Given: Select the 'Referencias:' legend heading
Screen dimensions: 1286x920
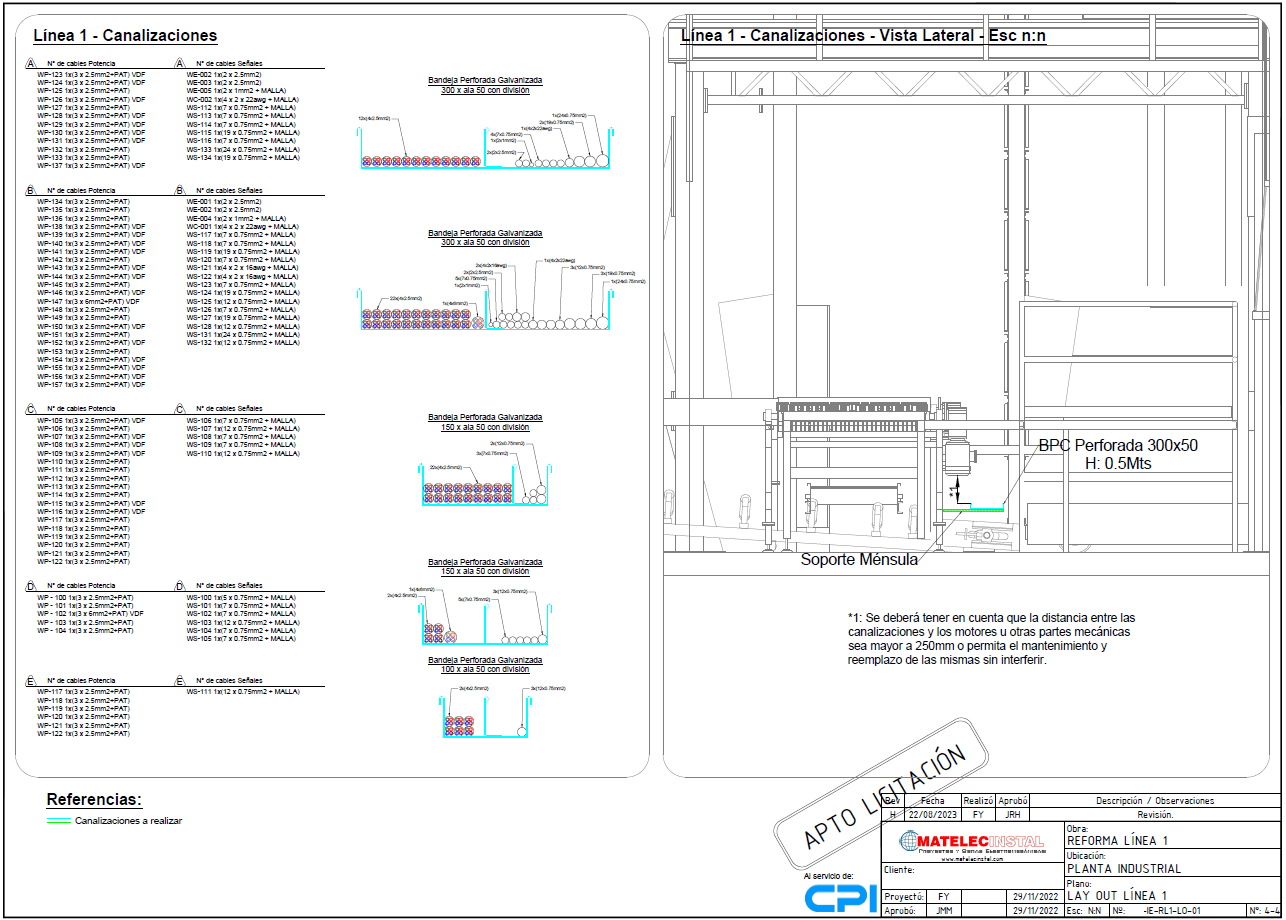Looking at the screenshot, I should (94, 800).
